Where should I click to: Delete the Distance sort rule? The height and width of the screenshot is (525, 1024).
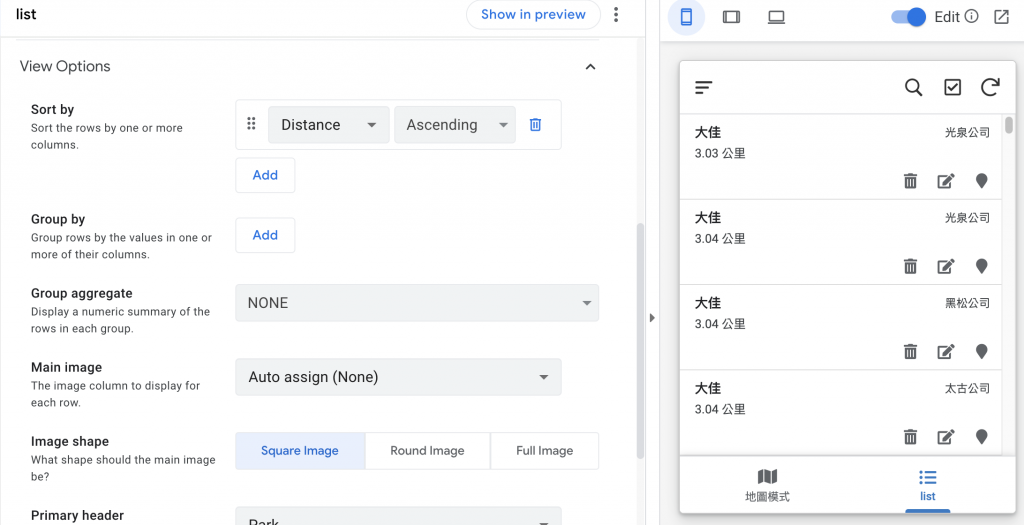pyautogui.click(x=535, y=125)
